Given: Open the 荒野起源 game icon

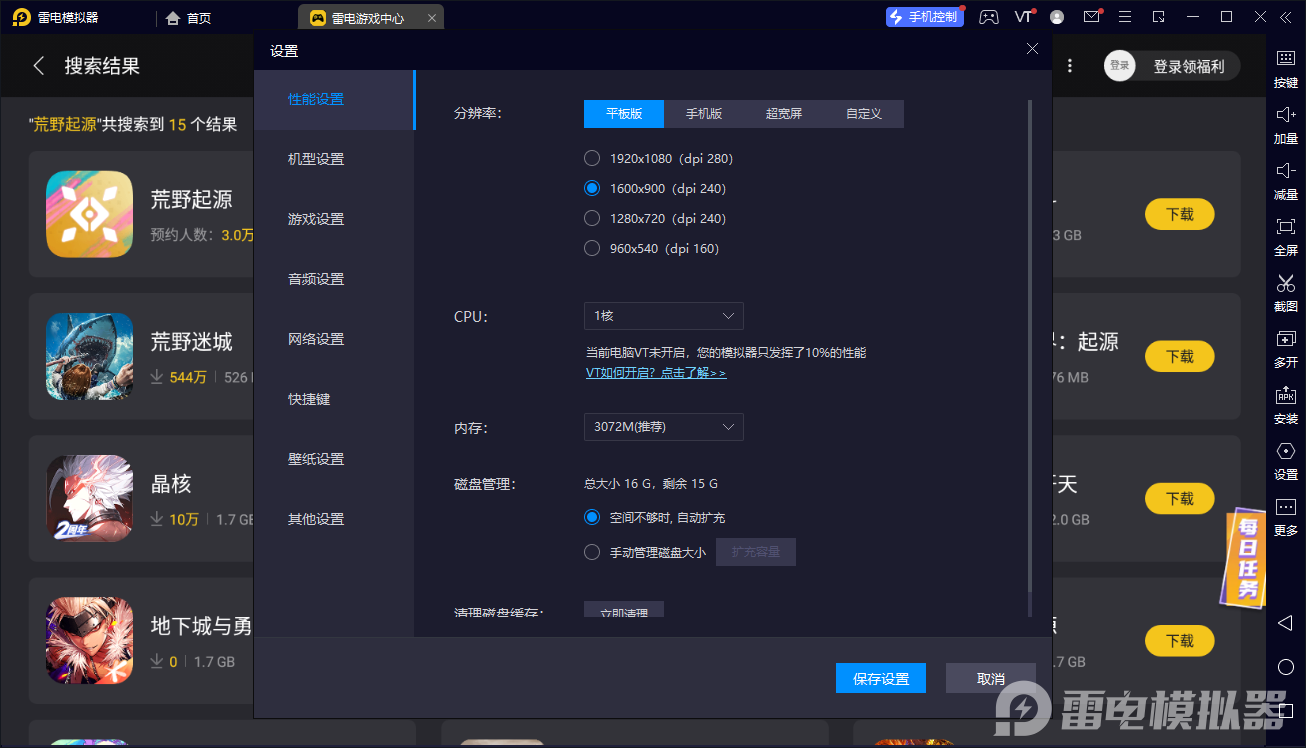Looking at the screenshot, I should [89, 214].
